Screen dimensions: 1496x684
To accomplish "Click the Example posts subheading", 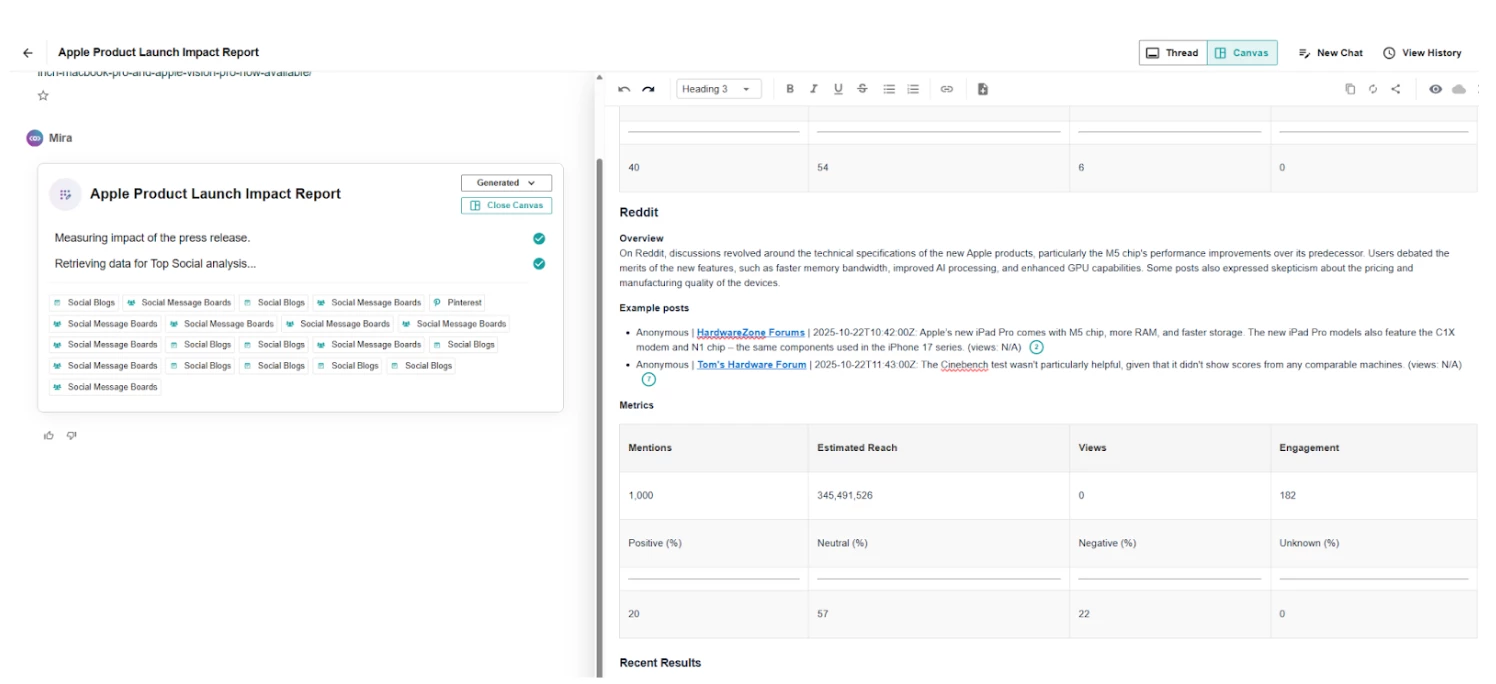I will pyautogui.click(x=654, y=308).
